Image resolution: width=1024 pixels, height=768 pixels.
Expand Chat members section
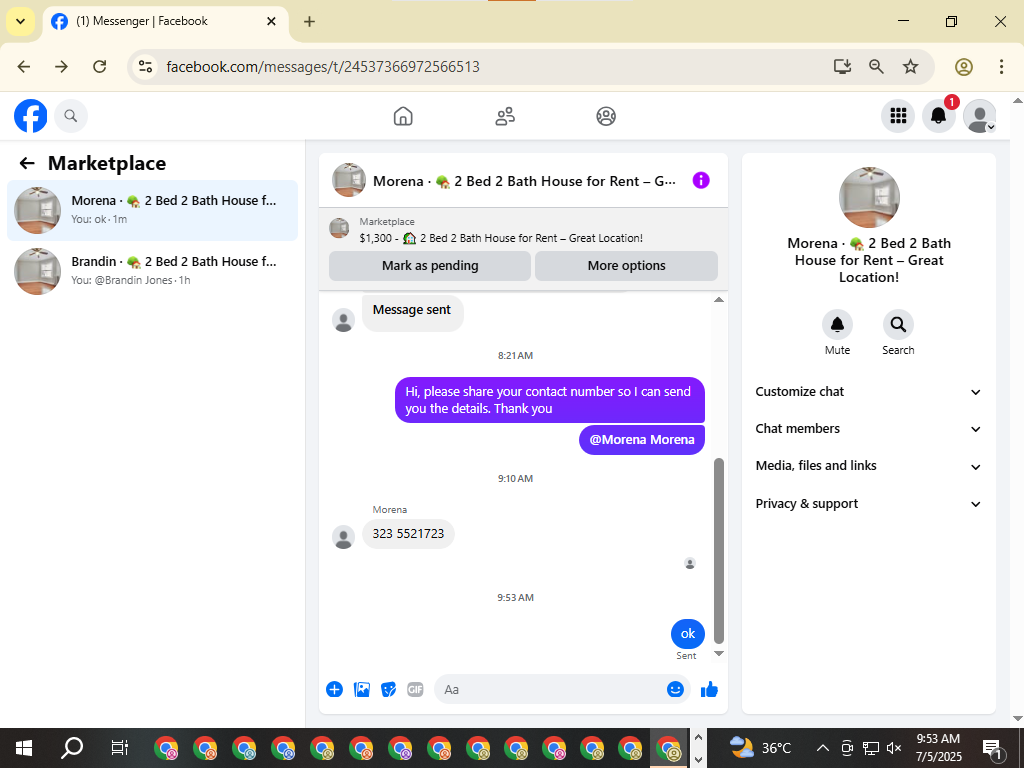pos(869,429)
